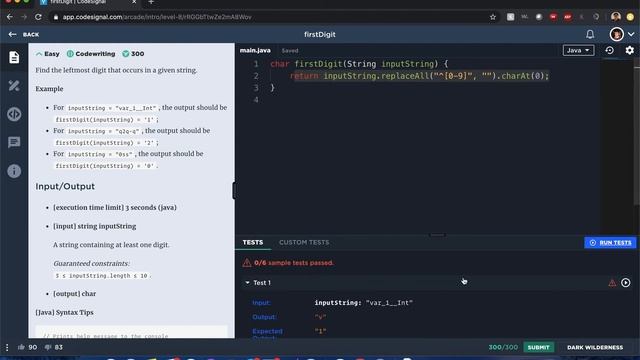Click the address bar URL
The height and width of the screenshot is (360, 640).
point(157,17)
